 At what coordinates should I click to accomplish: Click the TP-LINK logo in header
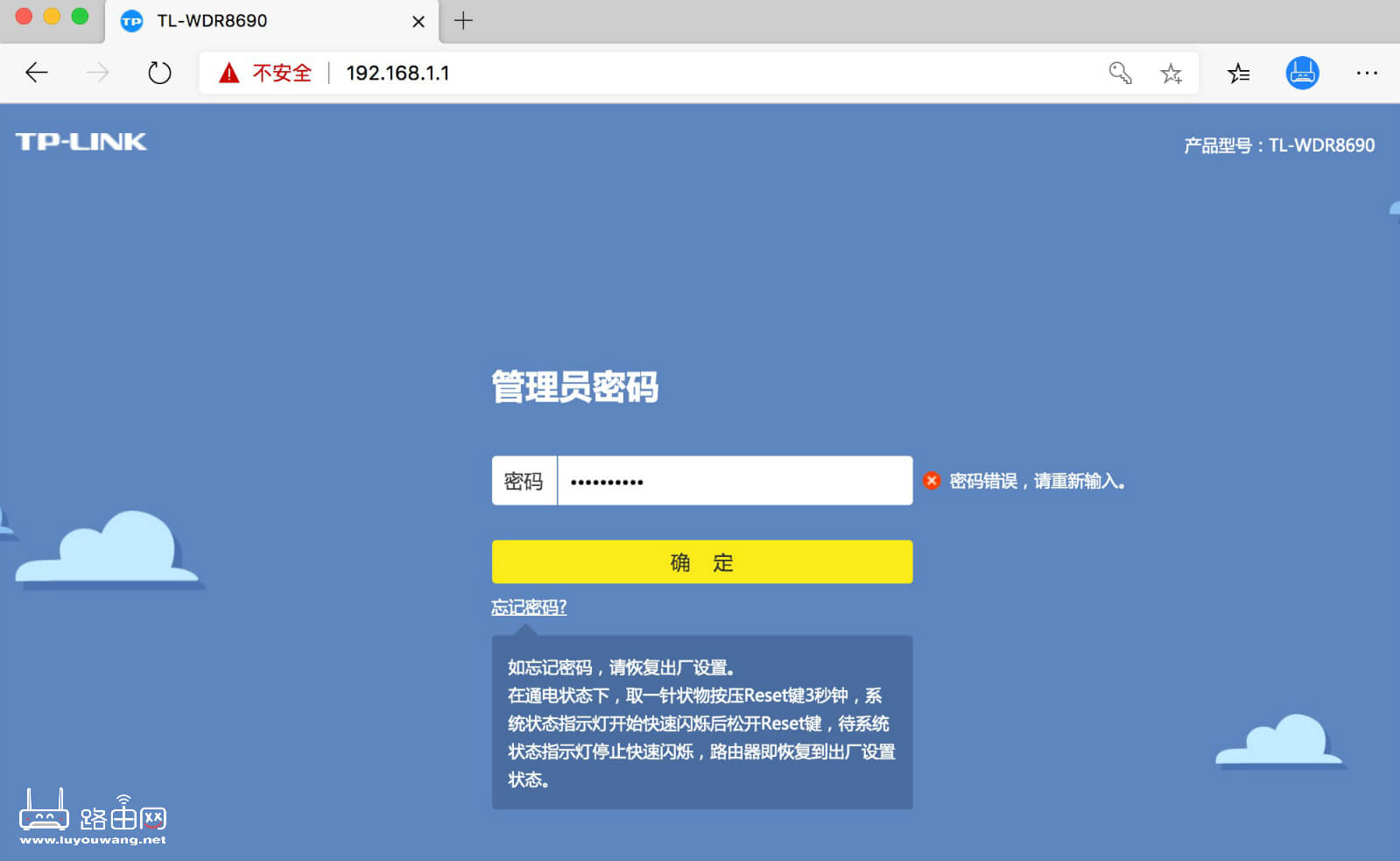(81, 142)
